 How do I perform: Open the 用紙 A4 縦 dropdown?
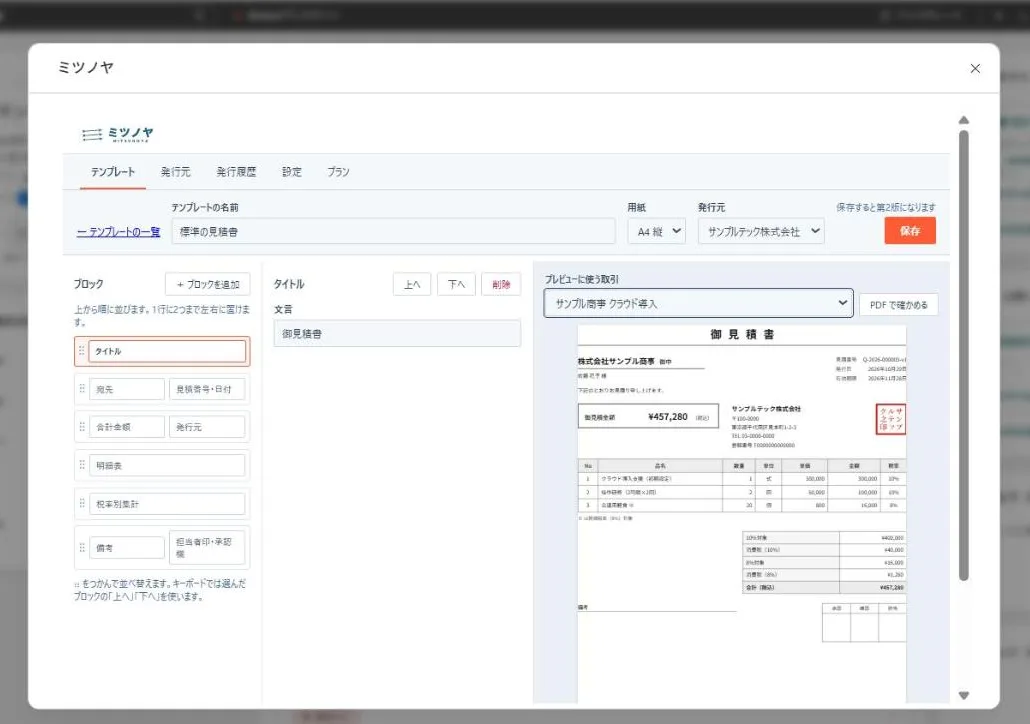click(x=657, y=232)
